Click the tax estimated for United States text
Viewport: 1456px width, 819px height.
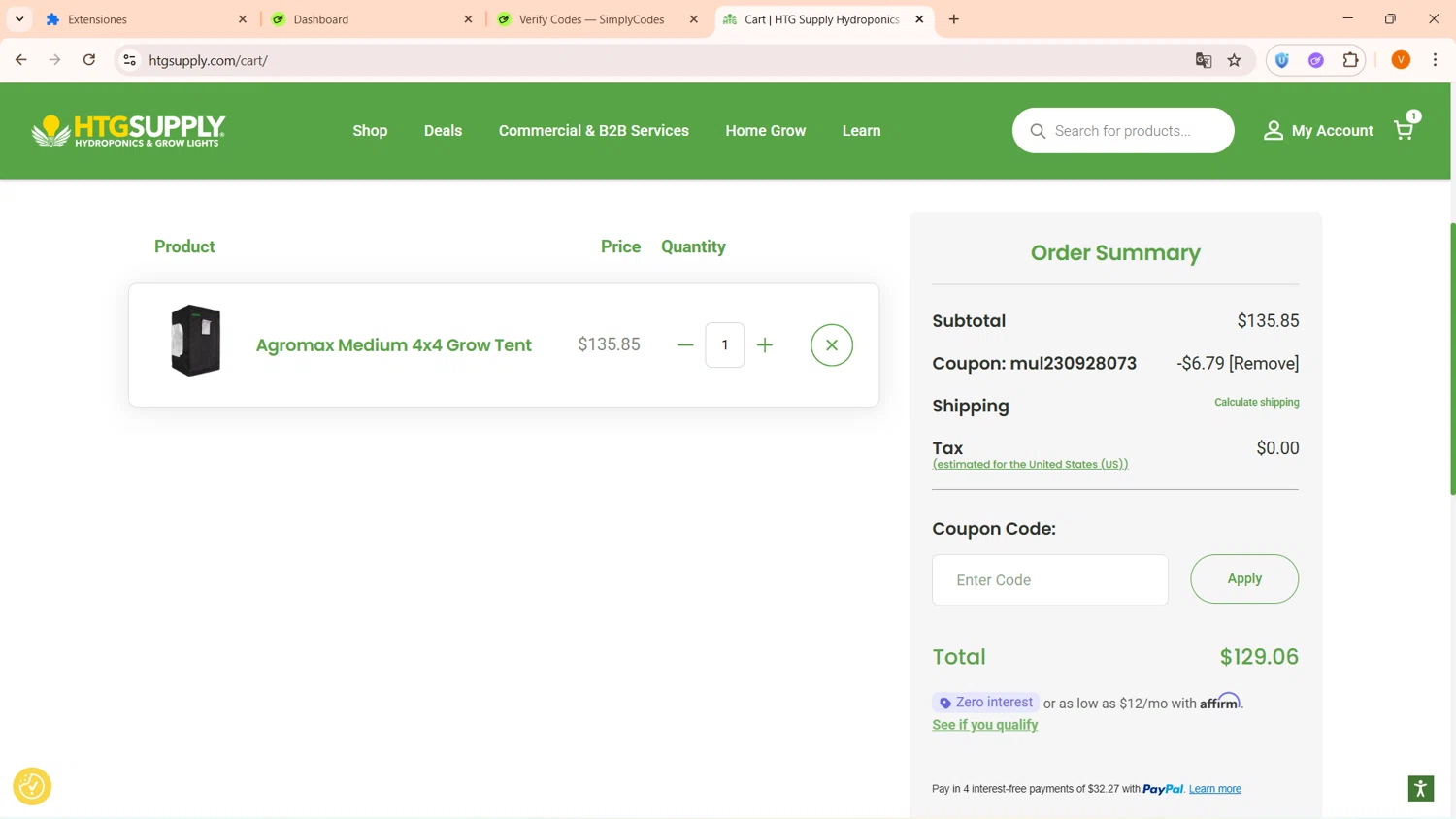pyautogui.click(x=1030, y=464)
